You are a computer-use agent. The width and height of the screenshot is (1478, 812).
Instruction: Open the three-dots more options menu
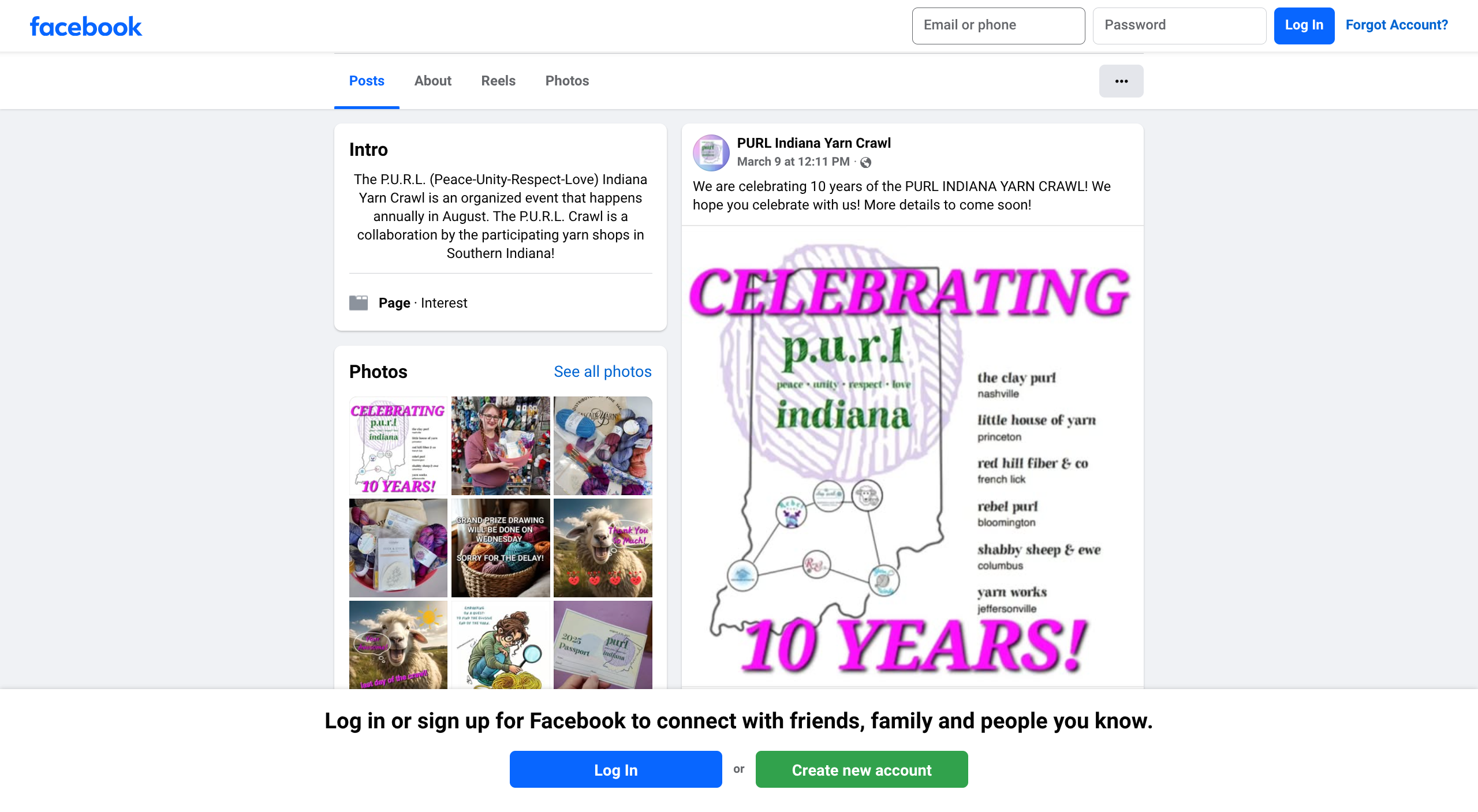(x=1121, y=81)
